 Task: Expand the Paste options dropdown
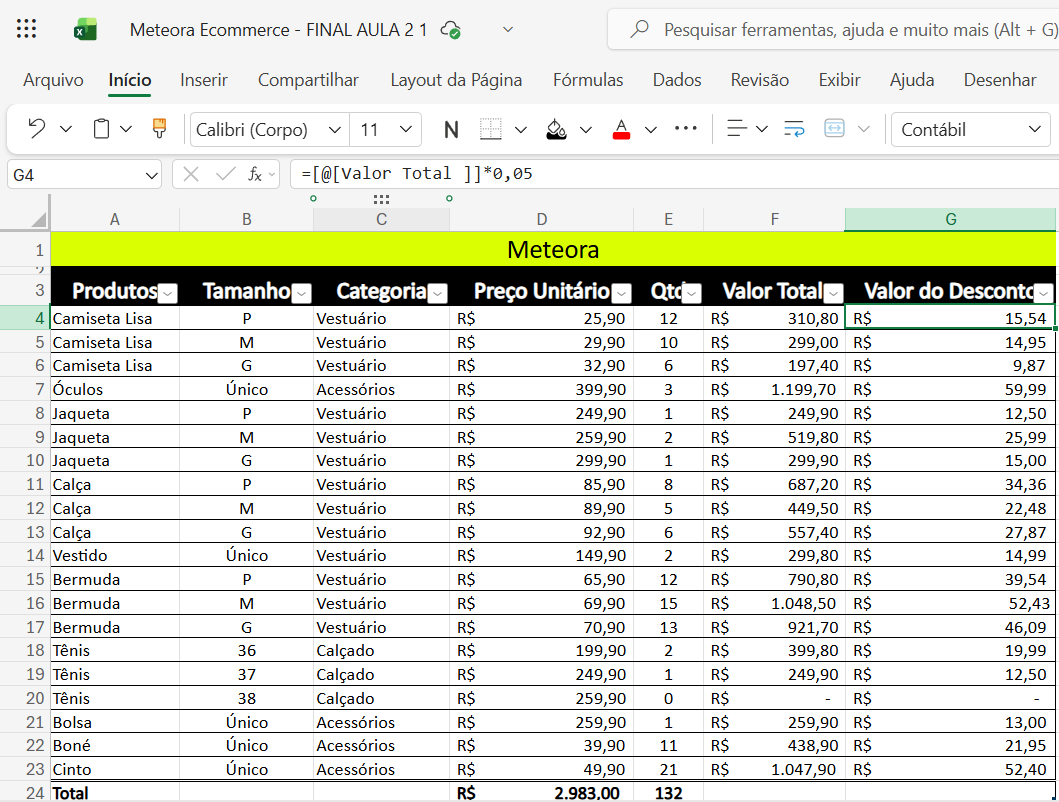[126, 128]
